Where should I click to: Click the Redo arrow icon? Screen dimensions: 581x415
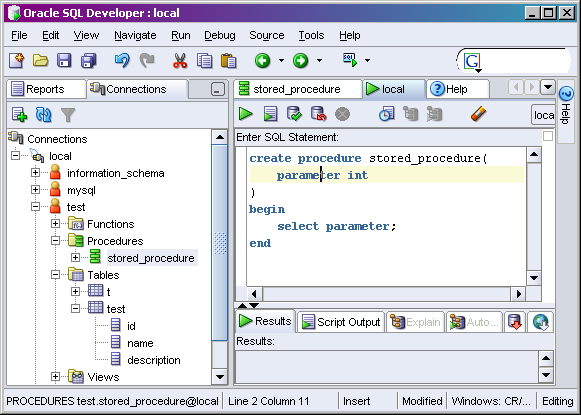(x=147, y=60)
